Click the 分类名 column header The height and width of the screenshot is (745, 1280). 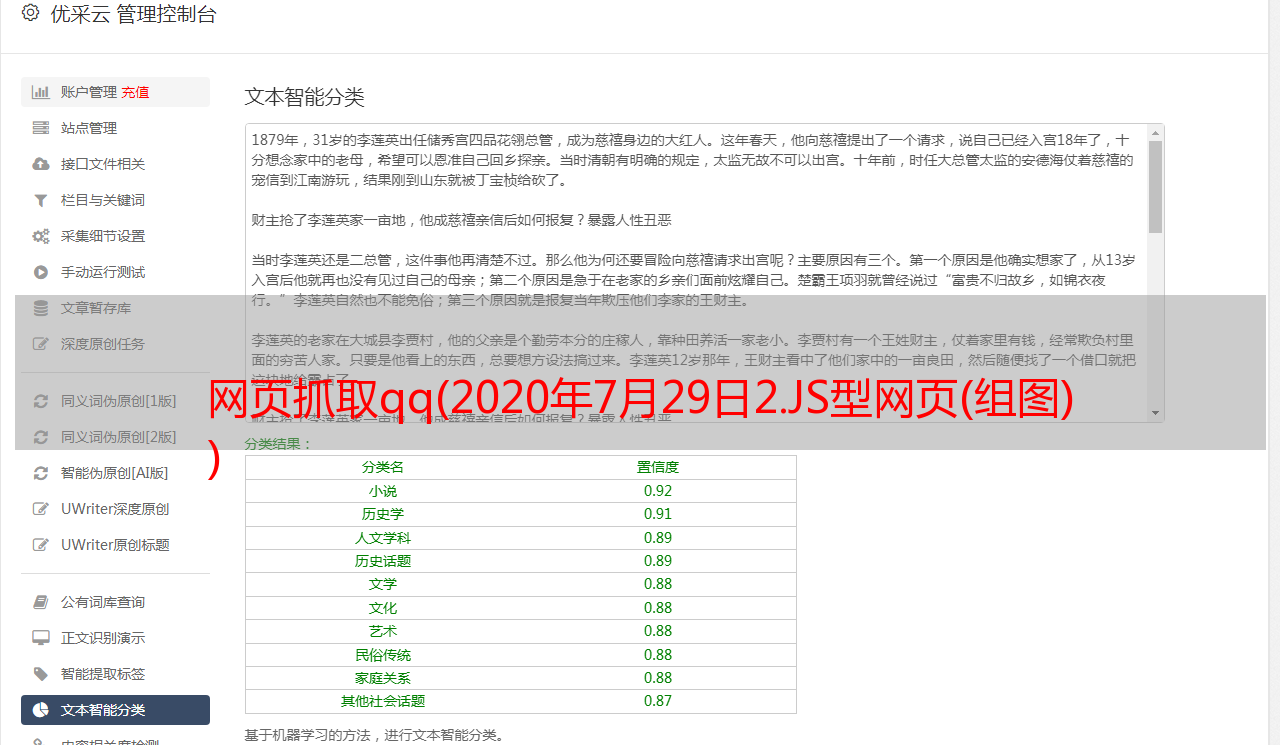[383, 467]
